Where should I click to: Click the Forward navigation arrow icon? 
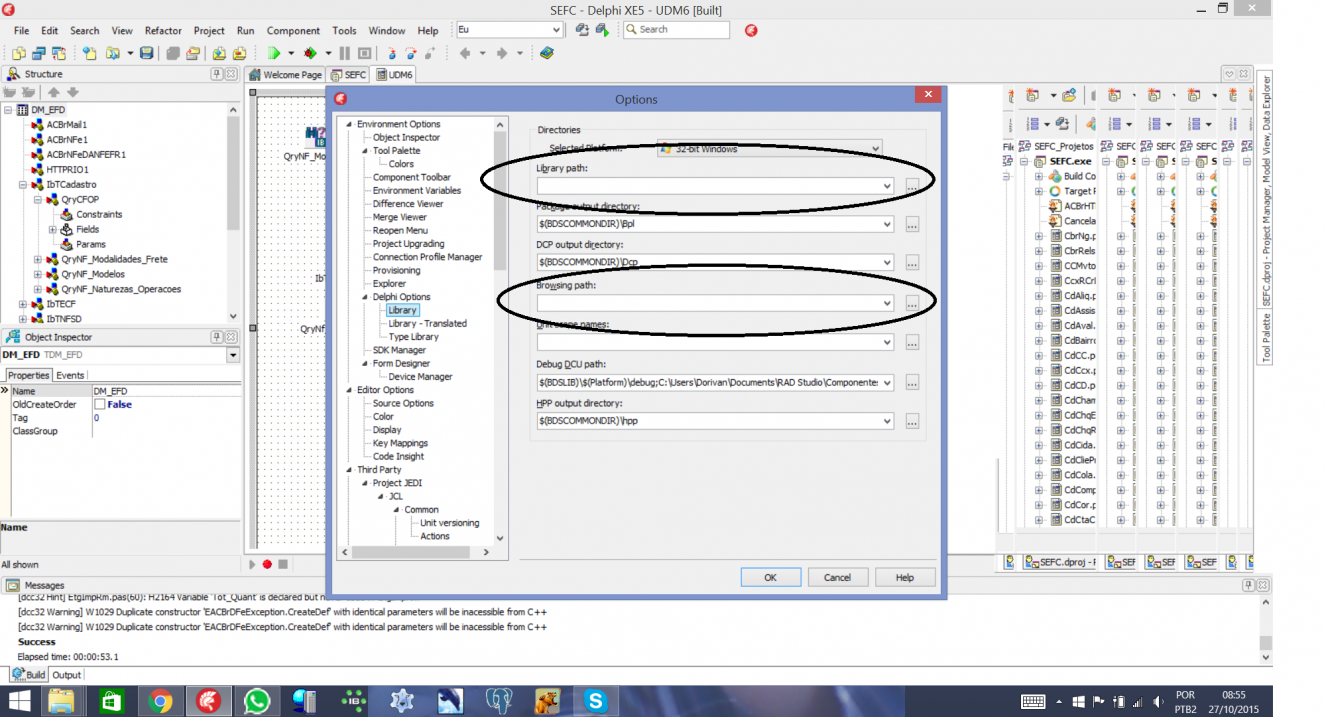pos(502,53)
